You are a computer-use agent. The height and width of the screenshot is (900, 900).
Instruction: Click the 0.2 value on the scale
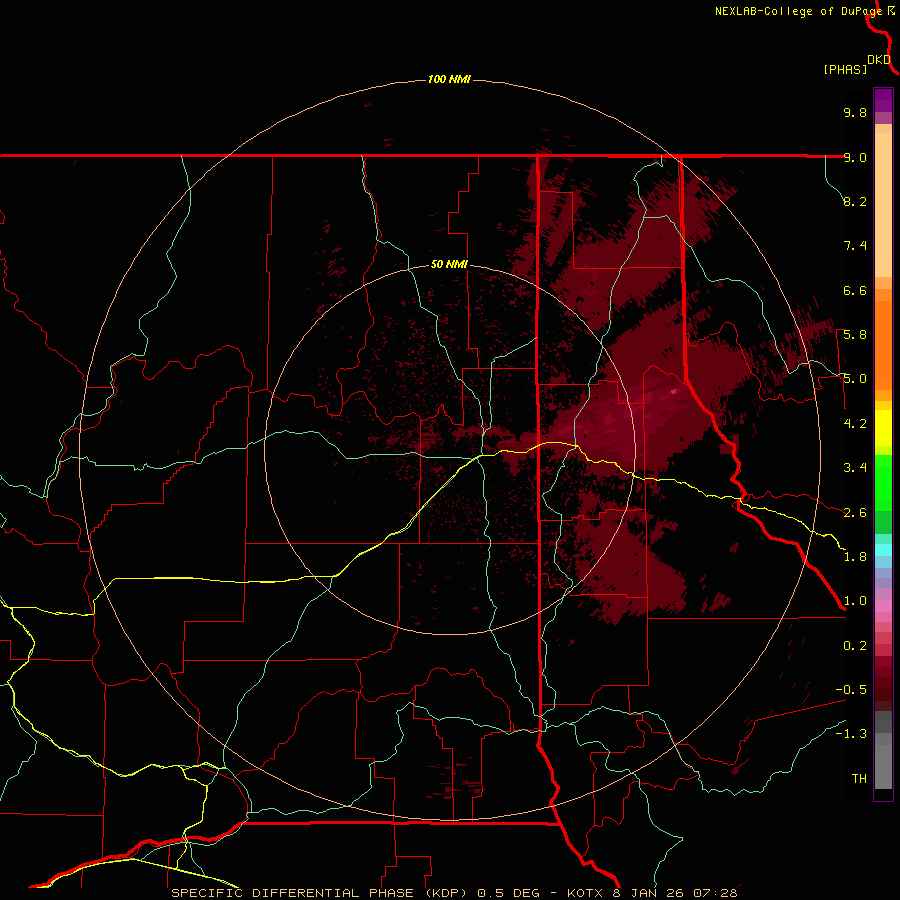[855, 645]
